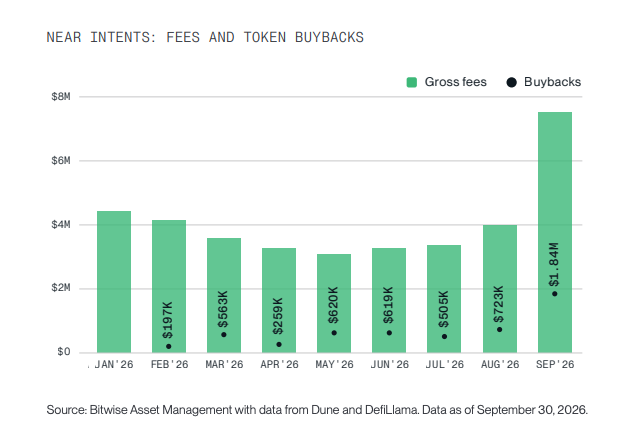Click the JUL'26 x-axis label
634x445 pixels.
coord(444,365)
